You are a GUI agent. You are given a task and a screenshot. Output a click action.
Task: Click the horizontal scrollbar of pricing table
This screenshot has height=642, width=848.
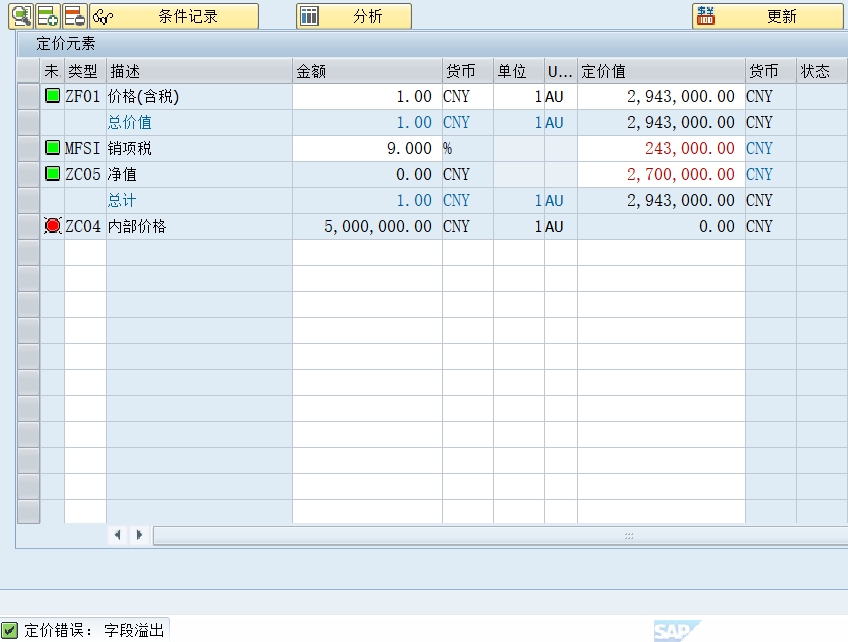(x=500, y=536)
